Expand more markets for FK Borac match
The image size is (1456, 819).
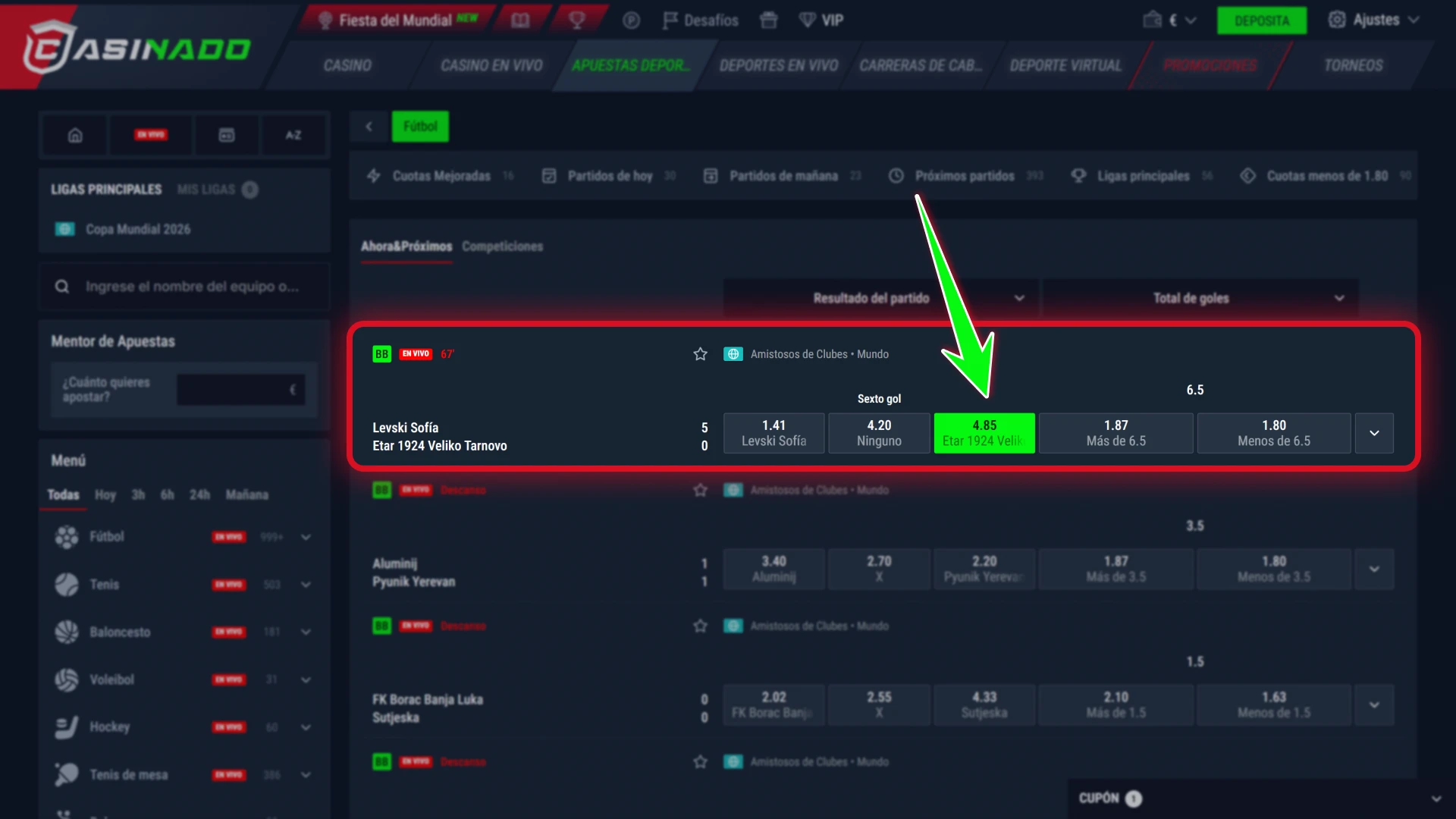[x=1374, y=704]
